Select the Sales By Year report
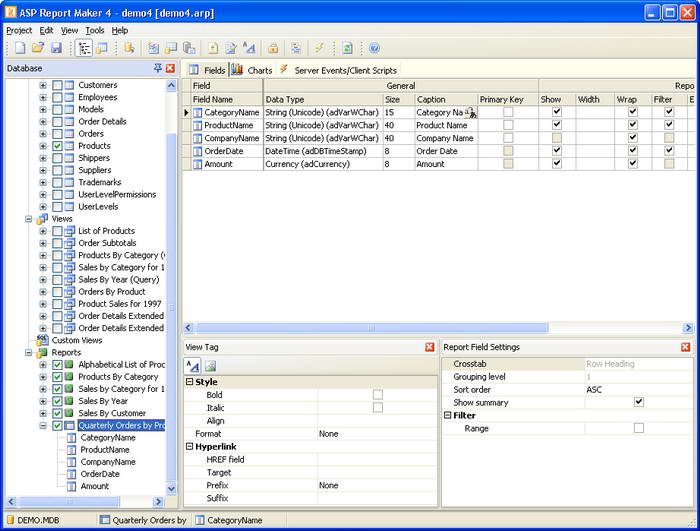 (x=103, y=401)
